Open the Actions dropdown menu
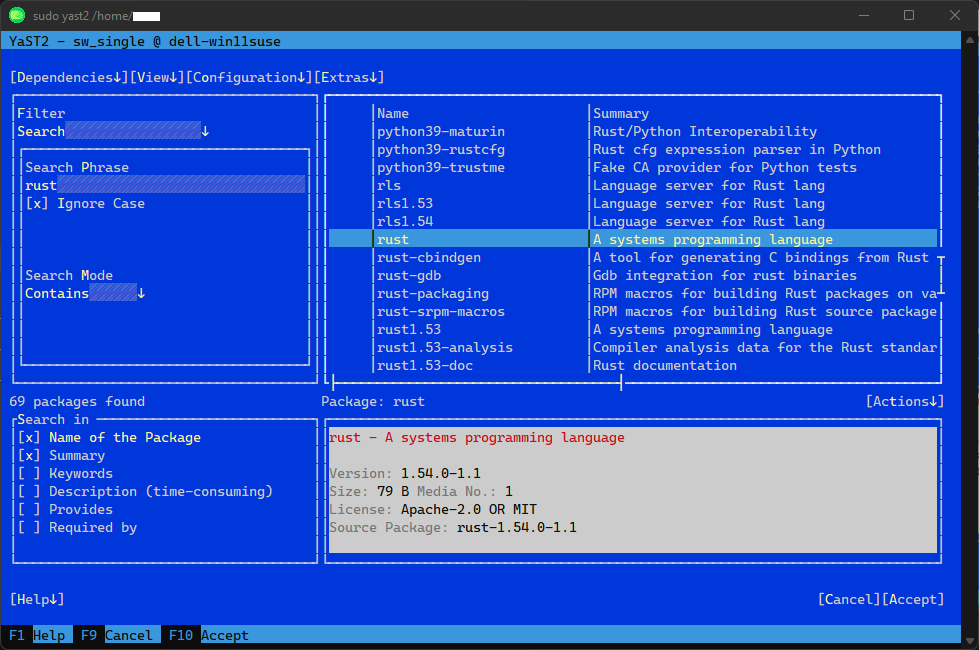The height and width of the screenshot is (650, 979). point(905,401)
